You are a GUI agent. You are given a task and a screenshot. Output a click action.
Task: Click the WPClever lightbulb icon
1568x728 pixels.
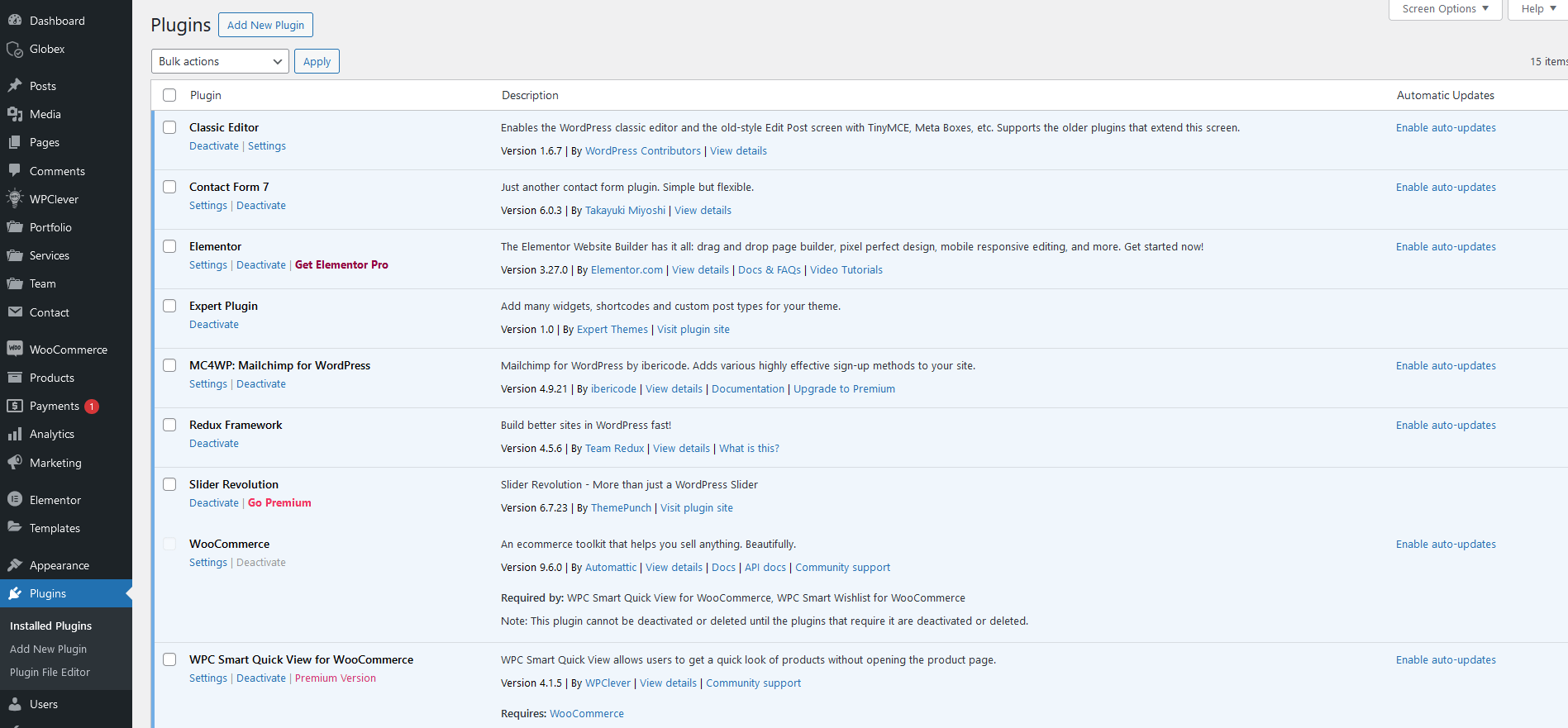point(15,199)
